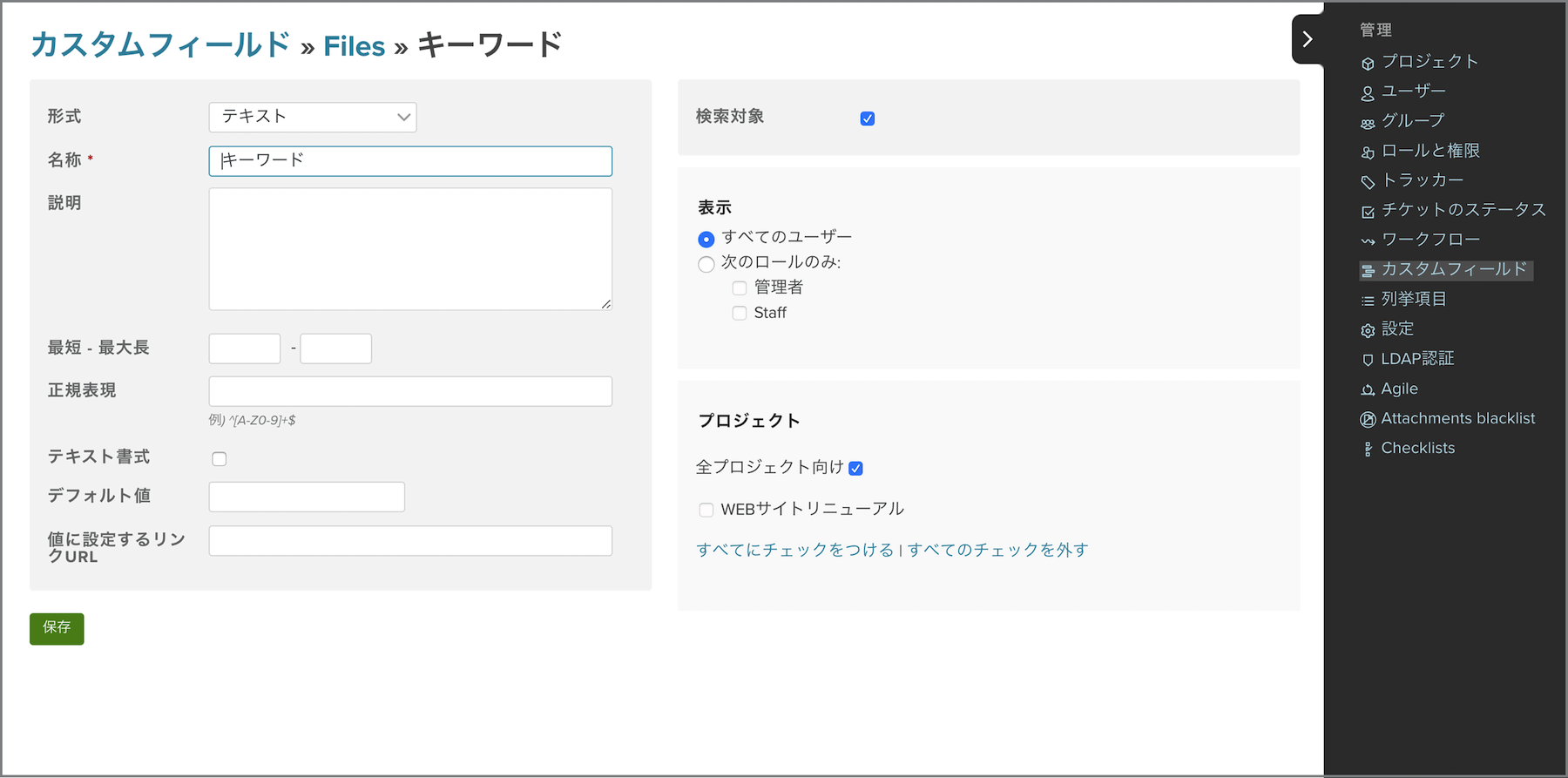This screenshot has width=1568, height=778.
Task: Open プロジェクト in the admin menu
Action: (x=1429, y=62)
